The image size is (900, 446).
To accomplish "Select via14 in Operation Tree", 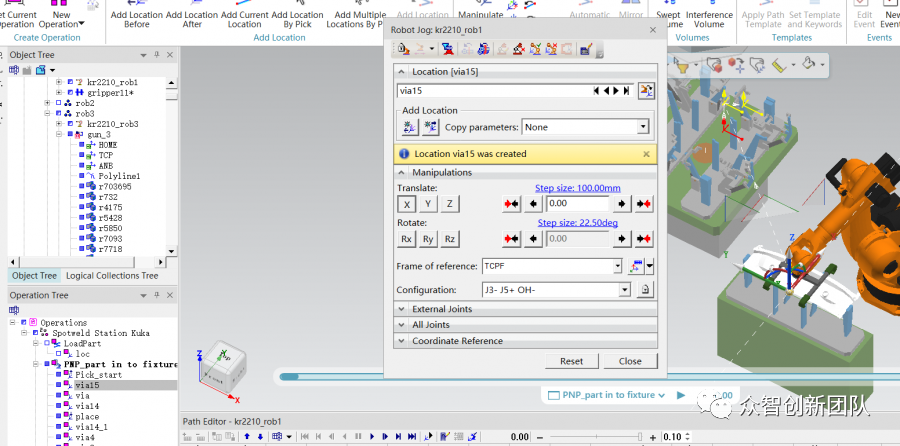I will tap(87, 406).
